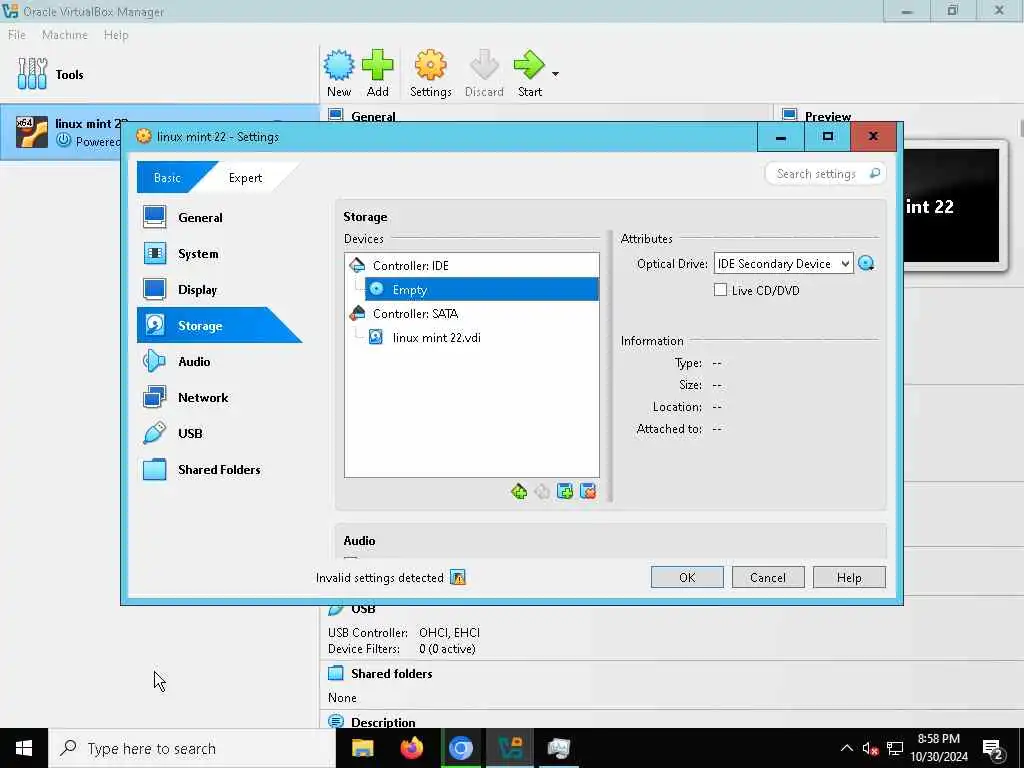The image size is (1024, 768).
Task: Click the Search settings field
Action: pyautogui.click(x=825, y=174)
